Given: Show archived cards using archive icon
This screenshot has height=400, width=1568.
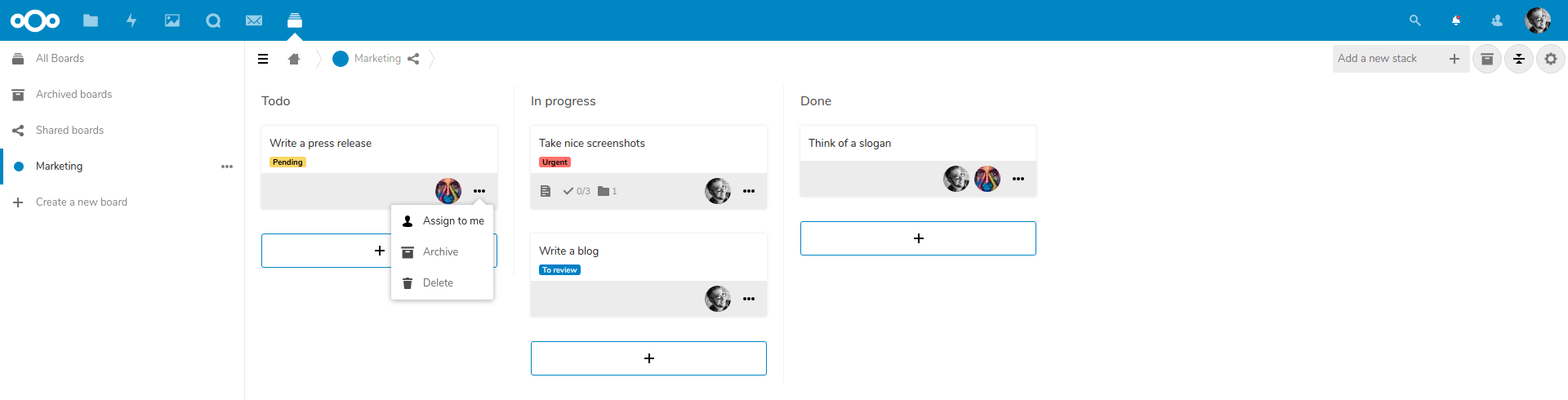Looking at the screenshot, I should 1487,59.
